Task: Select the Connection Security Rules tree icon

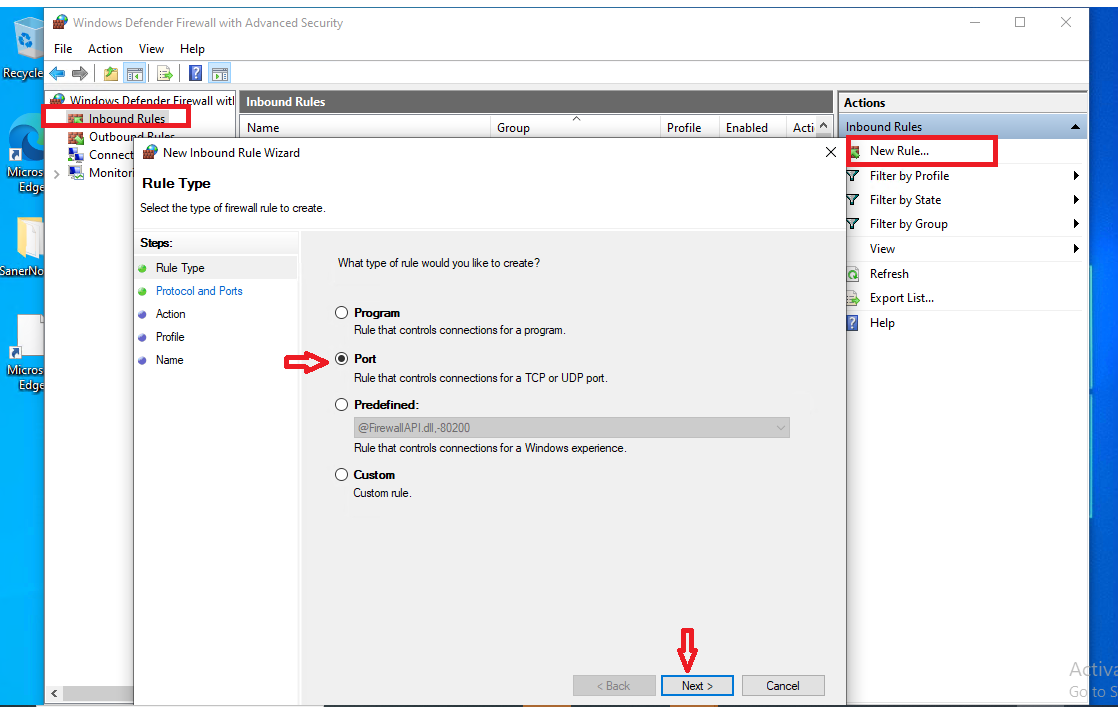Action: point(76,155)
